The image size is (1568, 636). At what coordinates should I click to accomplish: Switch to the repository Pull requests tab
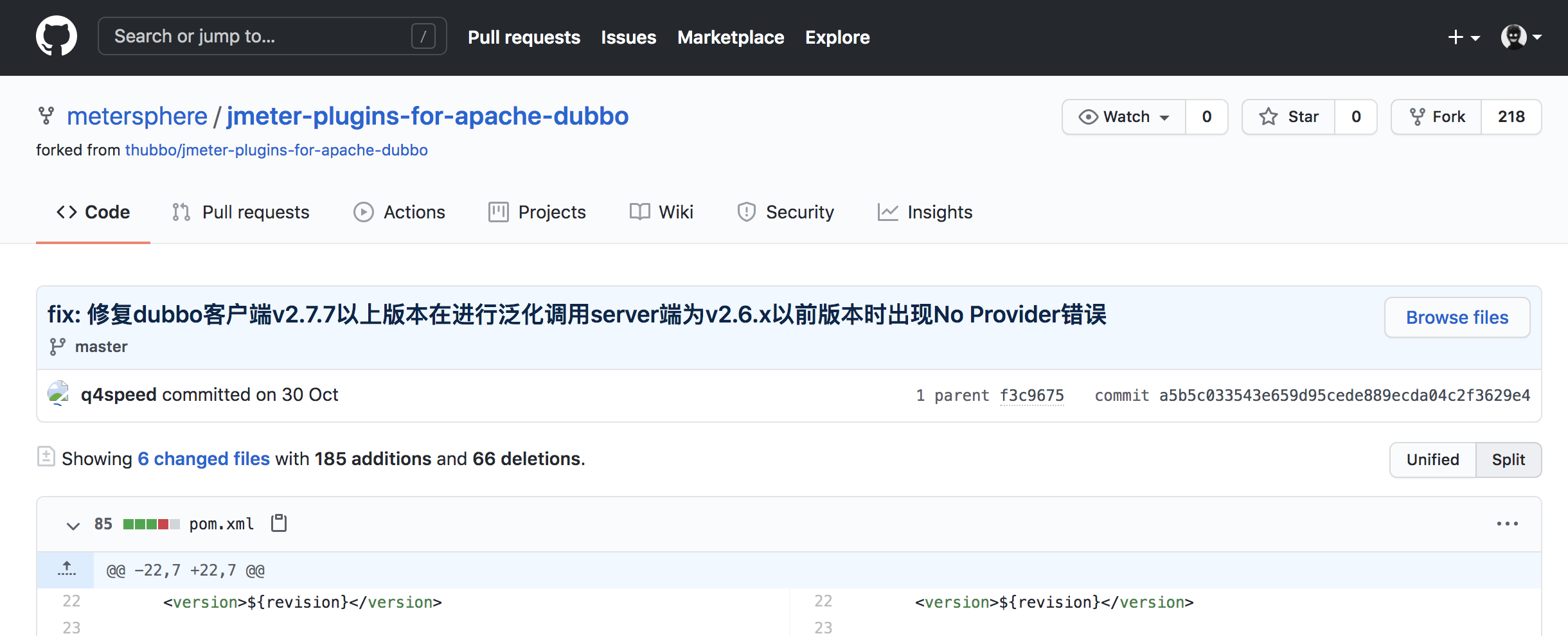tap(241, 212)
